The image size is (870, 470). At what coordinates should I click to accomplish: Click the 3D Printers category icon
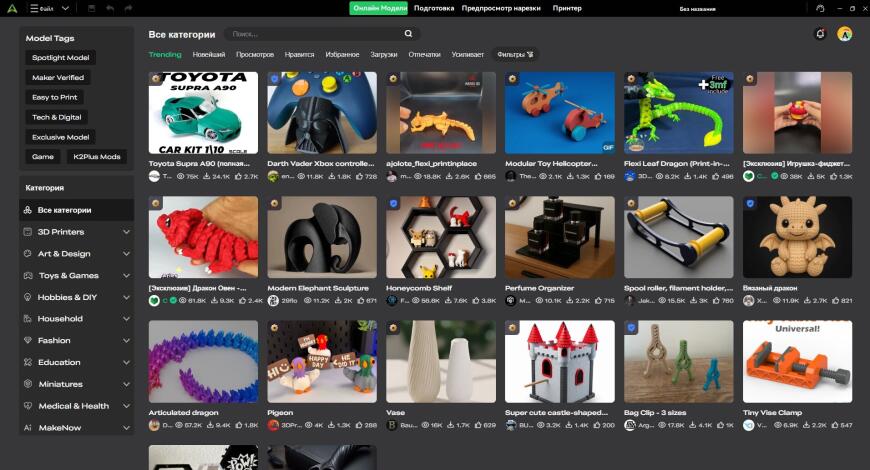point(28,231)
